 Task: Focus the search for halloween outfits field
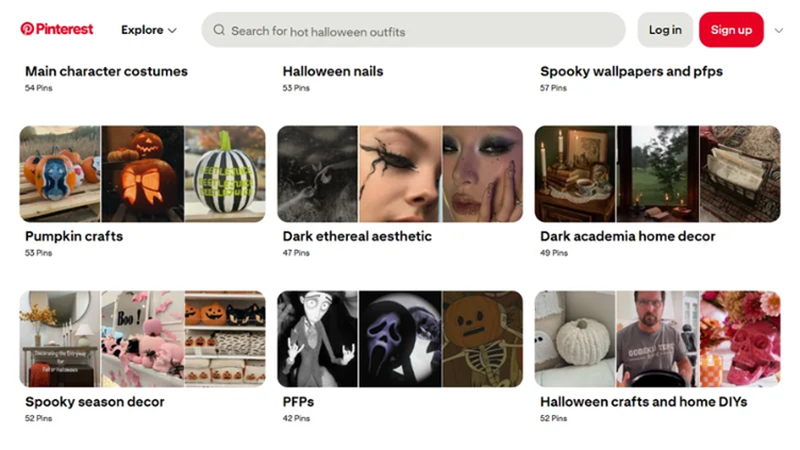tap(413, 30)
